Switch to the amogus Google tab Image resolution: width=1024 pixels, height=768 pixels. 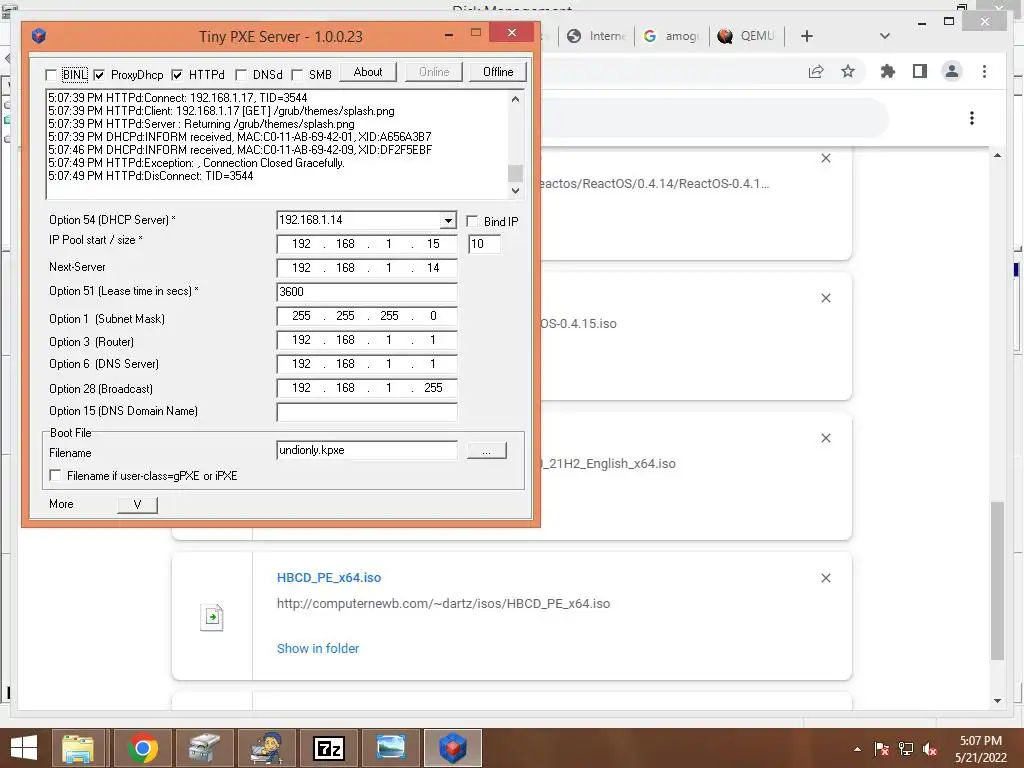(x=671, y=36)
